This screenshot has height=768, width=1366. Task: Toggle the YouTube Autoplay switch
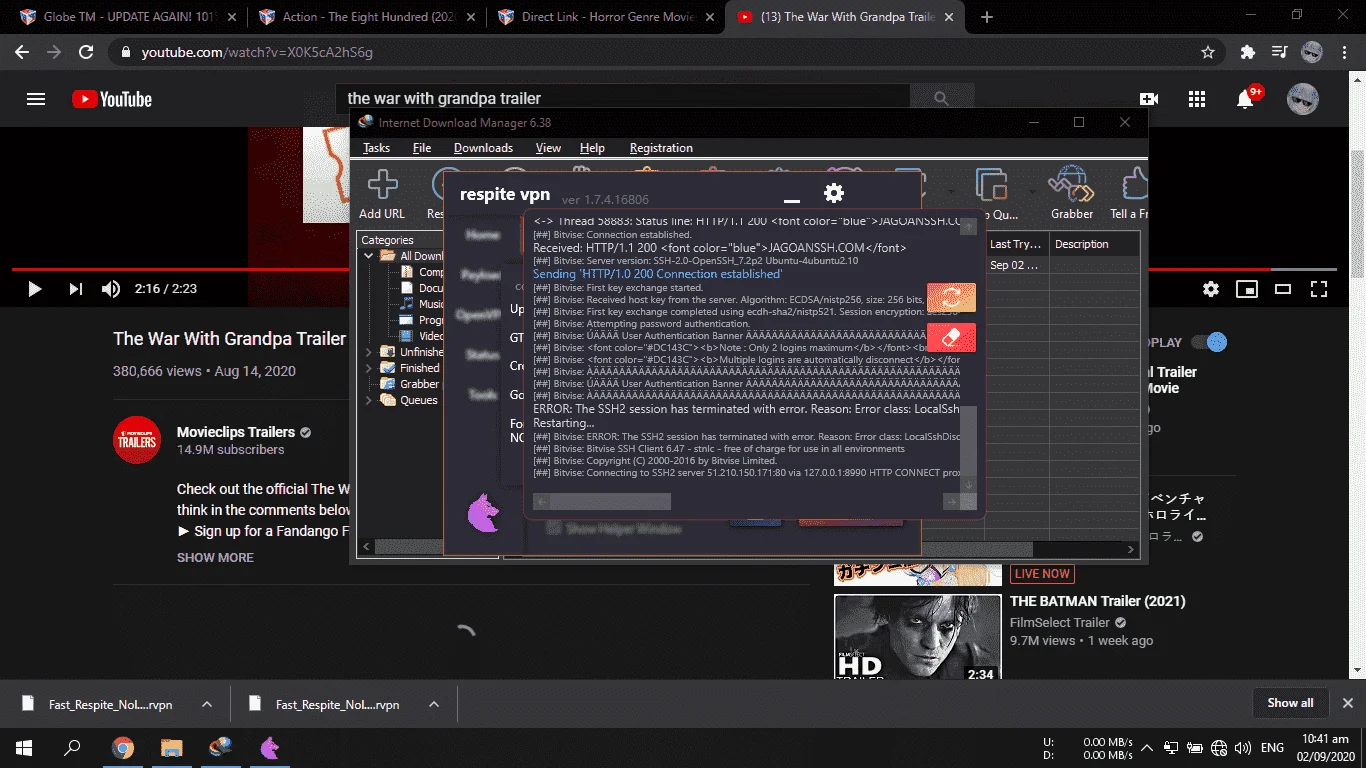point(1209,342)
